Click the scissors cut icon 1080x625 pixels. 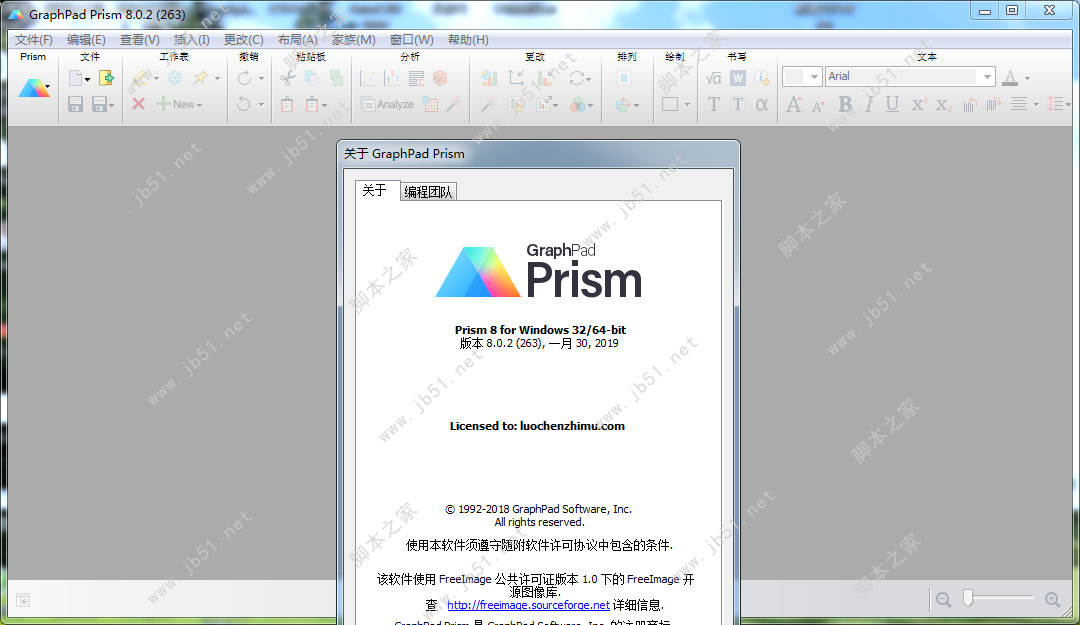pyautogui.click(x=287, y=78)
